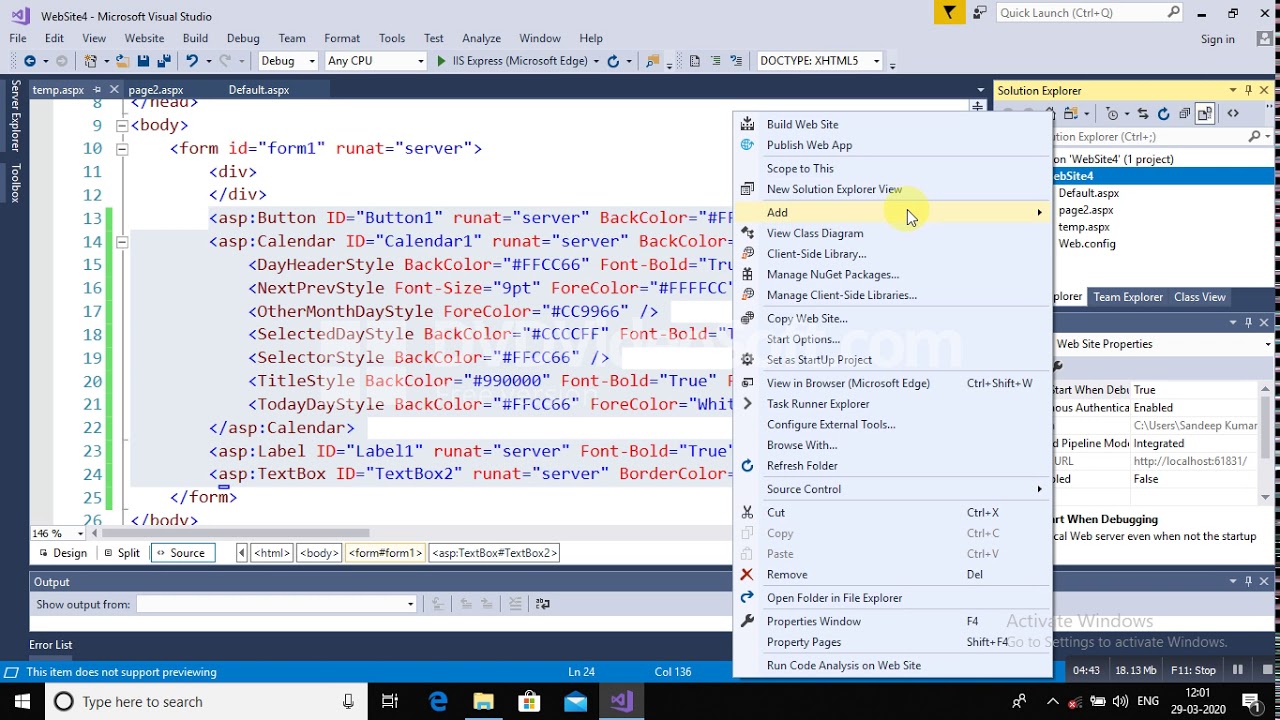This screenshot has height=720, width=1280.
Task: Click Sign in link
Action: tap(1217, 39)
